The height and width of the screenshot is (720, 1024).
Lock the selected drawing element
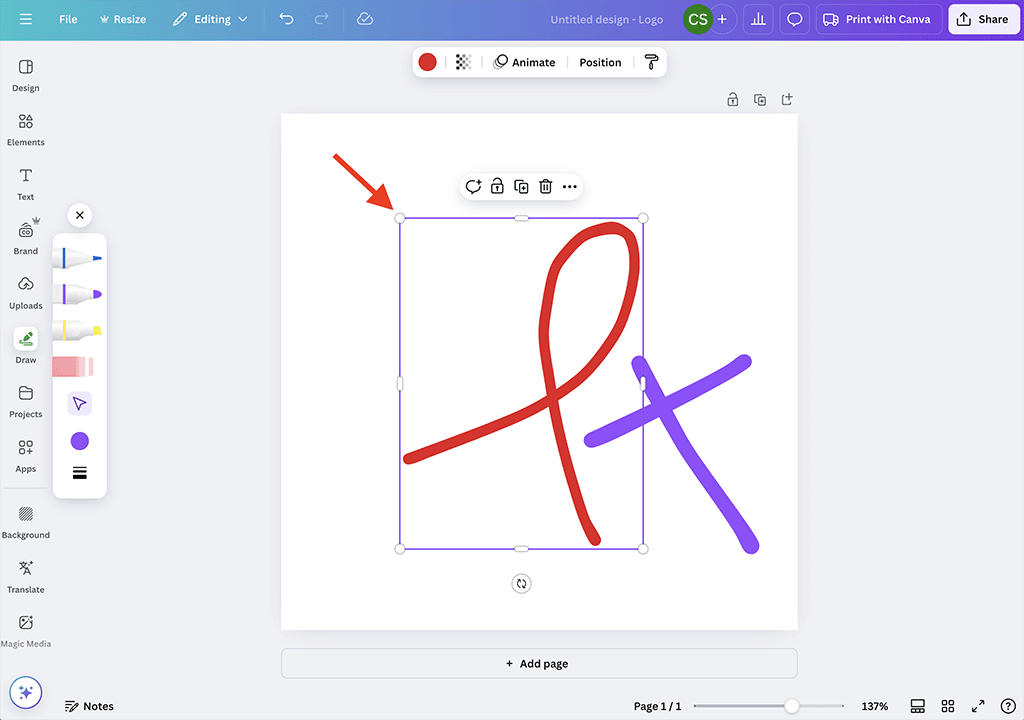(x=497, y=187)
